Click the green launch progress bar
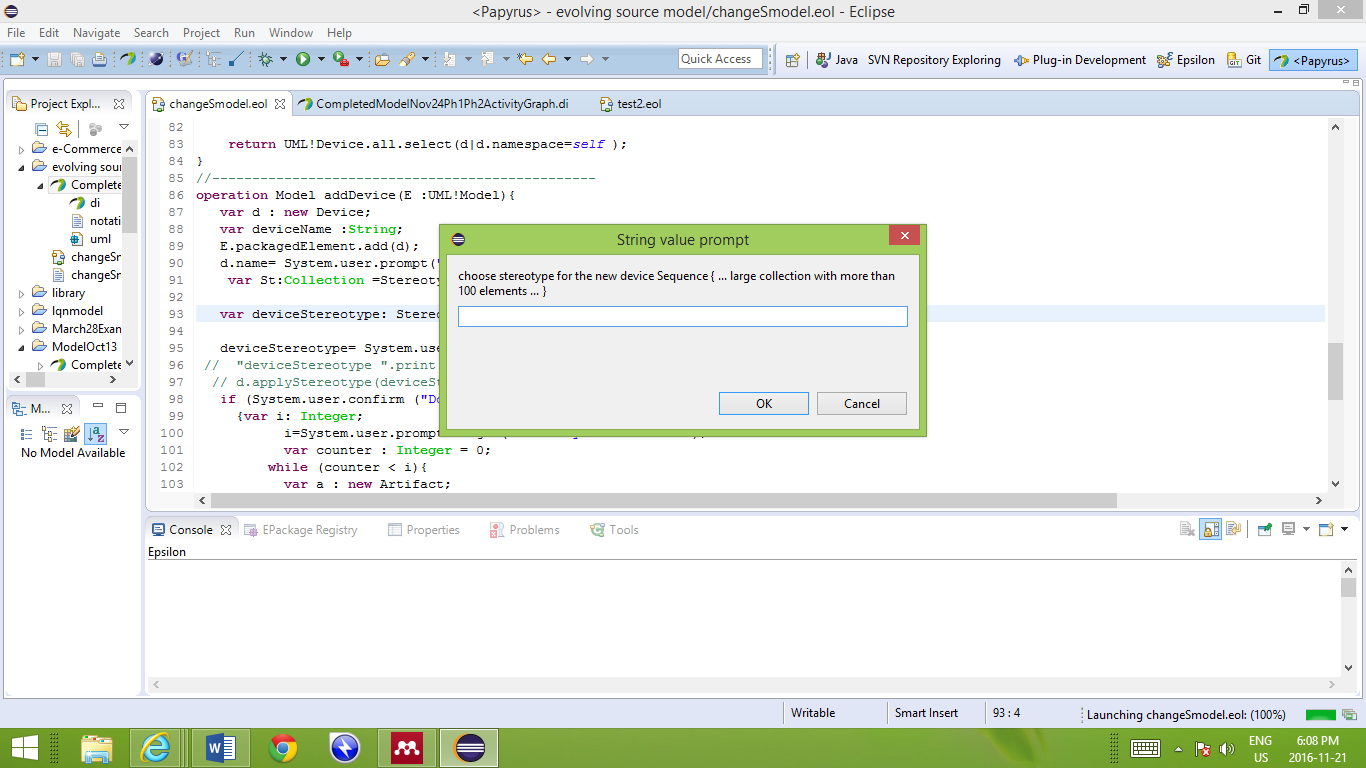The image size is (1366, 768). tap(1320, 714)
